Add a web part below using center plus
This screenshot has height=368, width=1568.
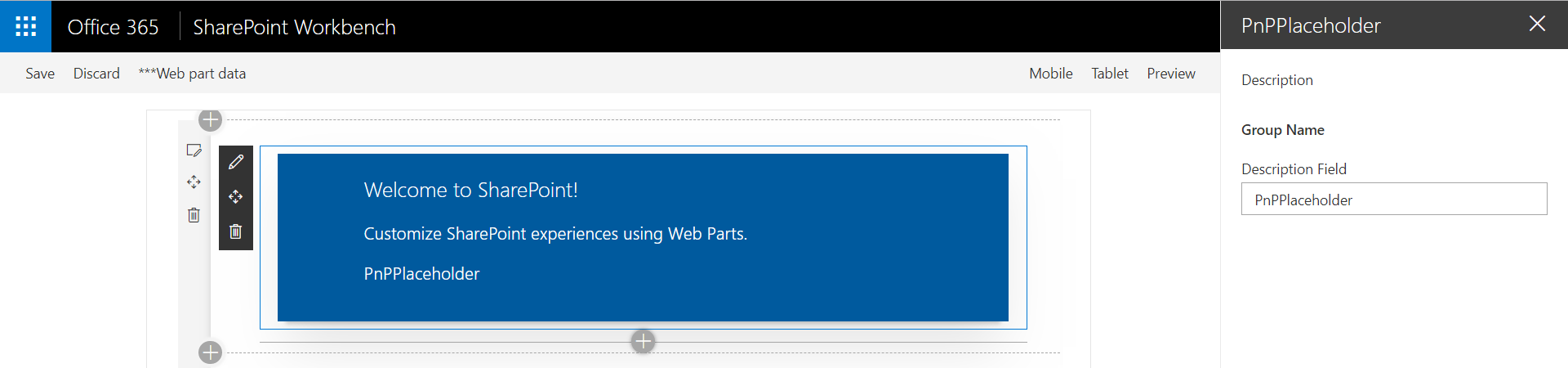[644, 341]
